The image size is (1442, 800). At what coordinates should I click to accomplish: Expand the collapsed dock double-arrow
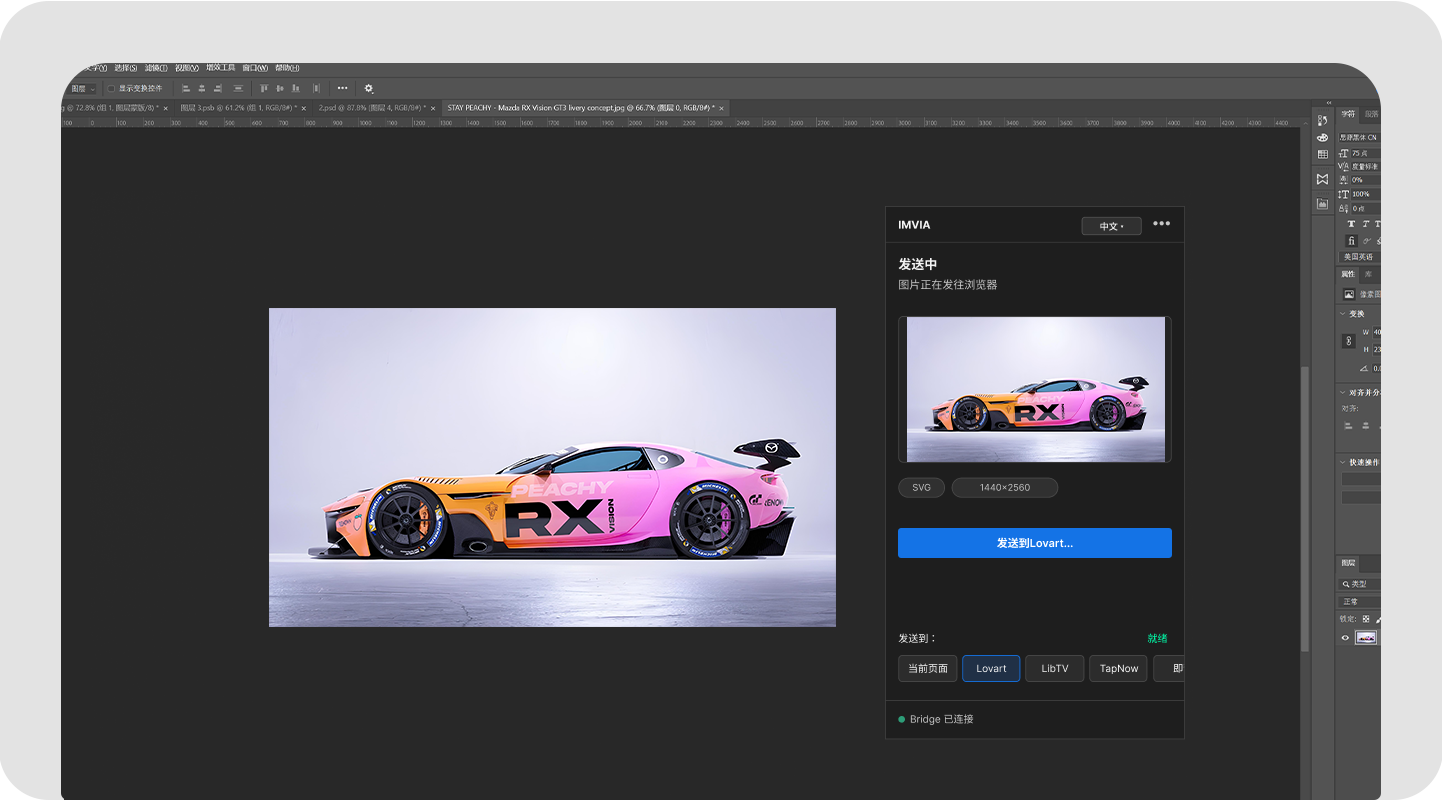pyautogui.click(x=1328, y=103)
